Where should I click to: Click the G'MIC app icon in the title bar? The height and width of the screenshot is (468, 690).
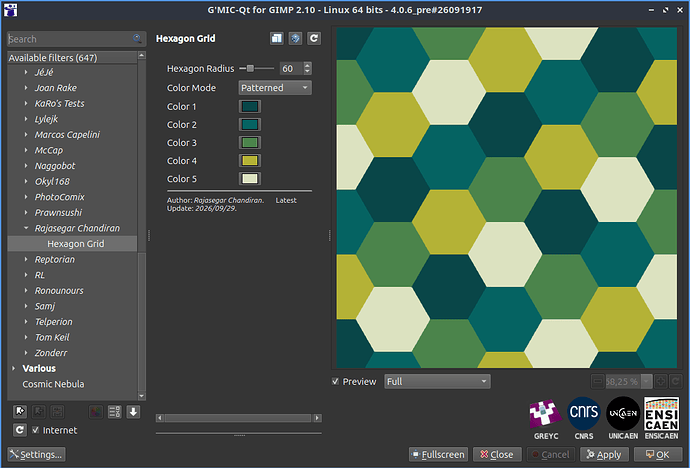[x=11, y=10]
